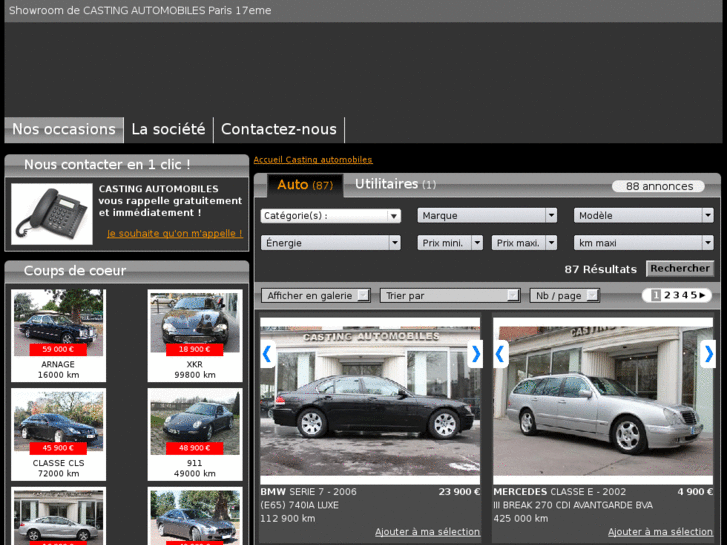Show next photo of the Mercedes Classe E
This screenshot has width=727, height=545.
708,354
